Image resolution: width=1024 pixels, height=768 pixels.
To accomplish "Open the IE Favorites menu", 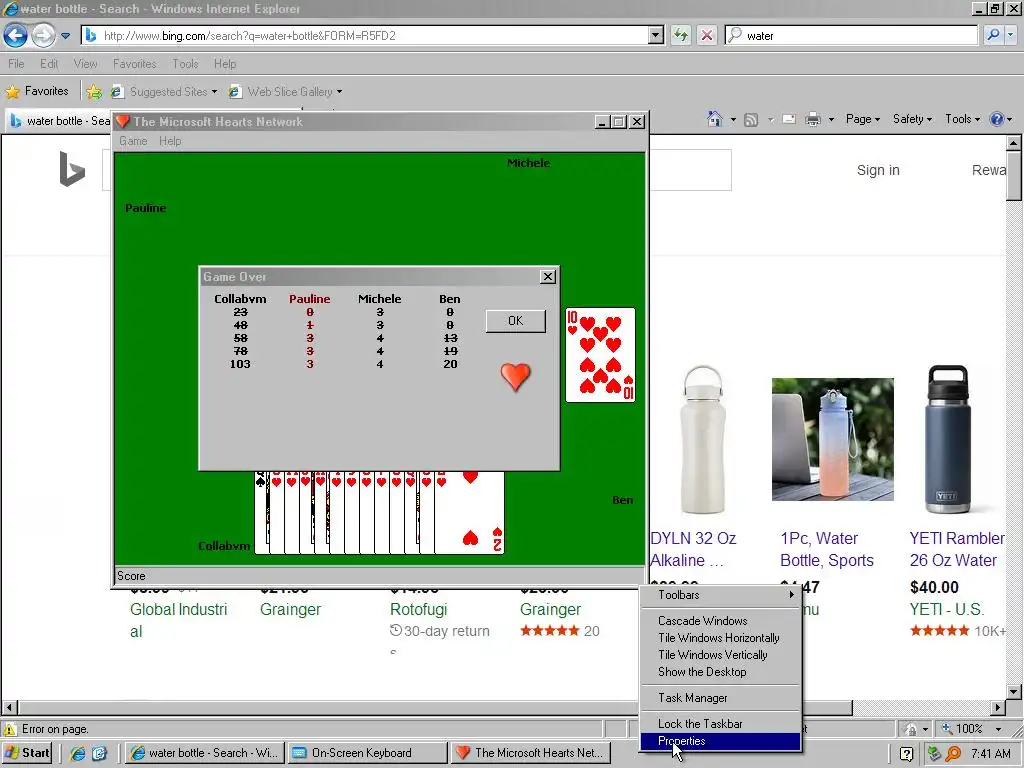I will tap(135, 63).
